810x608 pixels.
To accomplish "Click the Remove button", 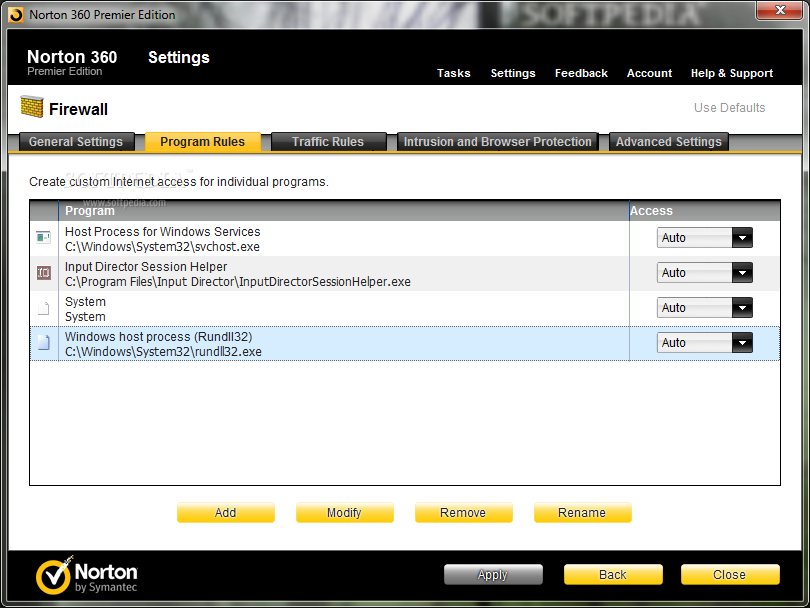I will click(463, 512).
